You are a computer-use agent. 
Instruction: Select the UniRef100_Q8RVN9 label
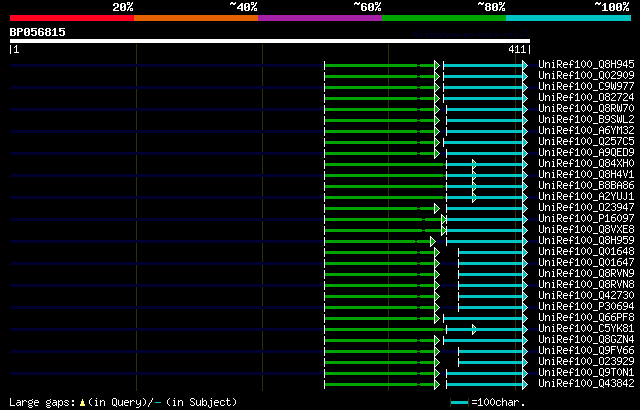click(586, 274)
